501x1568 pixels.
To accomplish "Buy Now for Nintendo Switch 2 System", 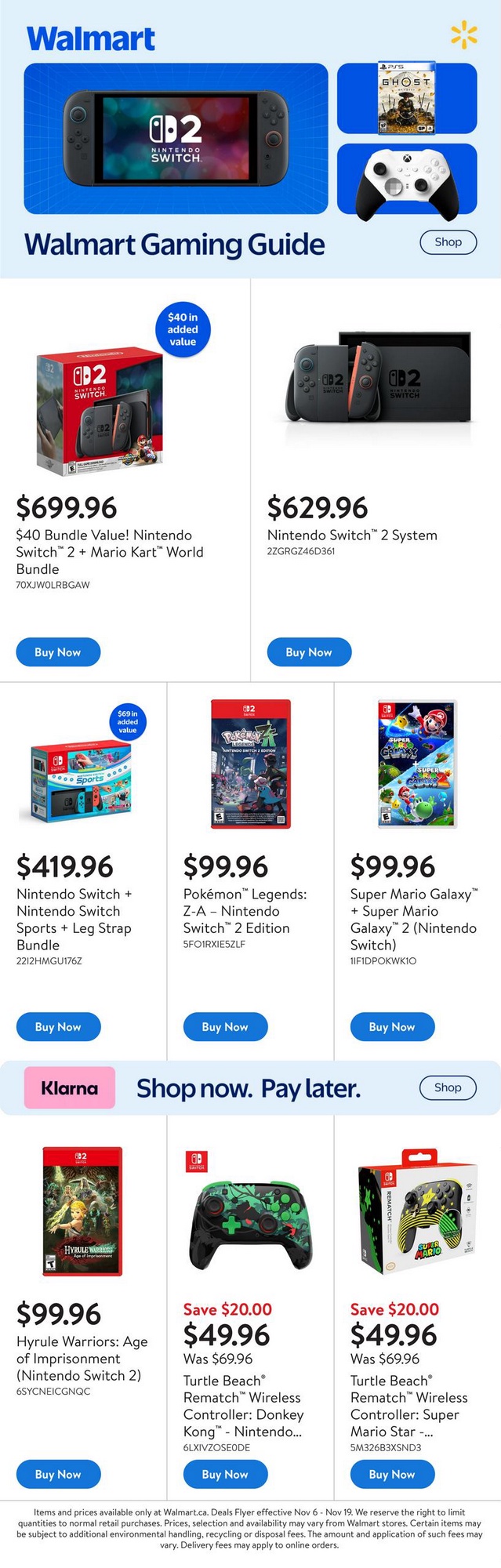I will coord(309,652).
